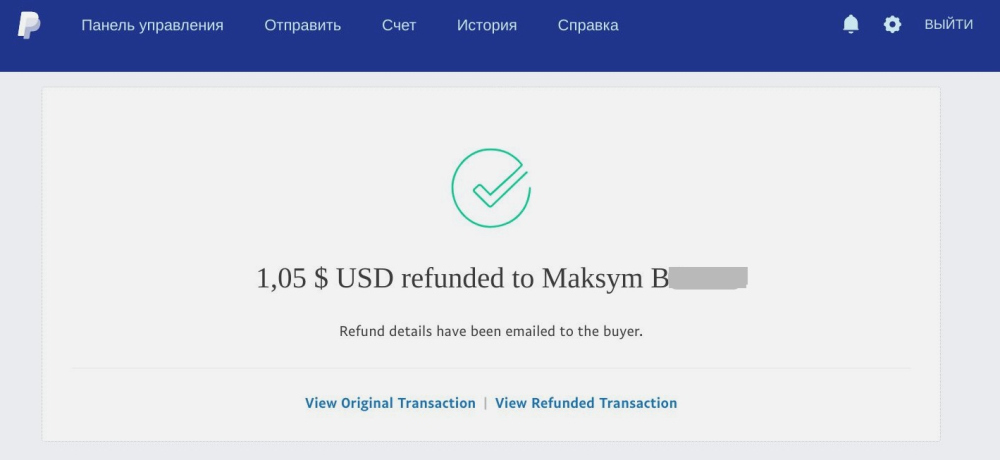Click the greyed-out redacted surname block

(x=709, y=278)
